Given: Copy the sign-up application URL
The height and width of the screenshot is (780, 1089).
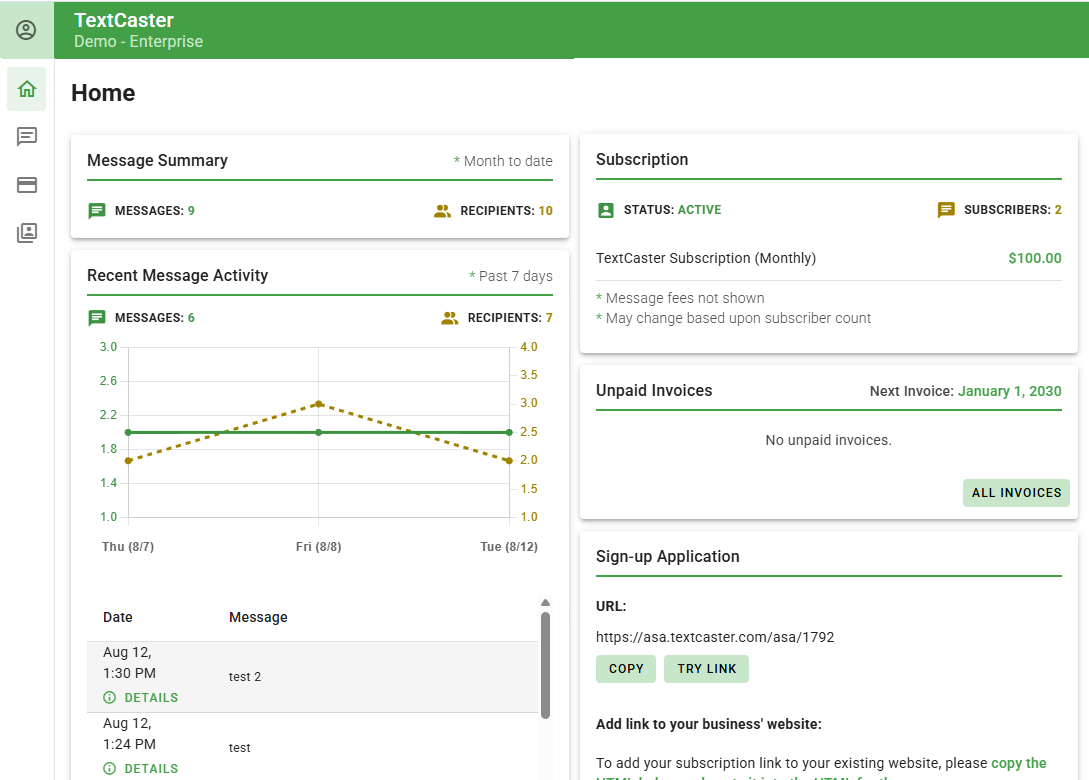Looking at the screenshot, I should point(626,669).
